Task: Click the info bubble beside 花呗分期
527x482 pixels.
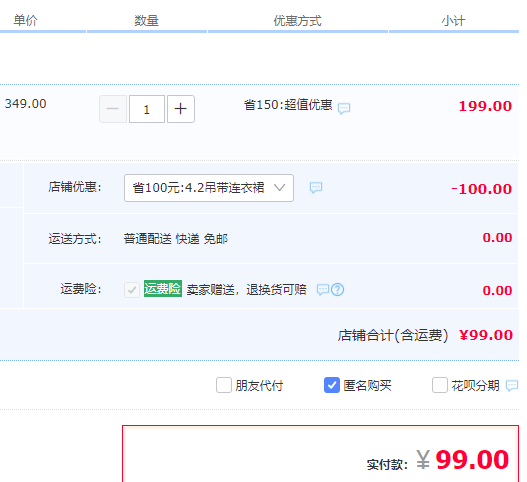Action: click(512, 385)
